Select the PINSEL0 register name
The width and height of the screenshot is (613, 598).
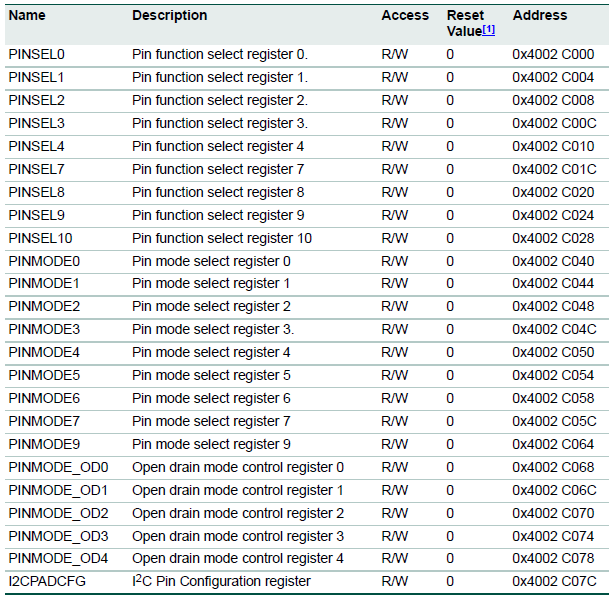click(x=37, y=54)
